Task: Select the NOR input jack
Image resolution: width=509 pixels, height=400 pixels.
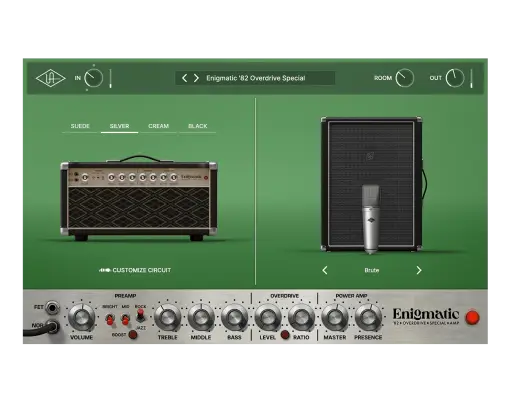Action: (53, 326)
